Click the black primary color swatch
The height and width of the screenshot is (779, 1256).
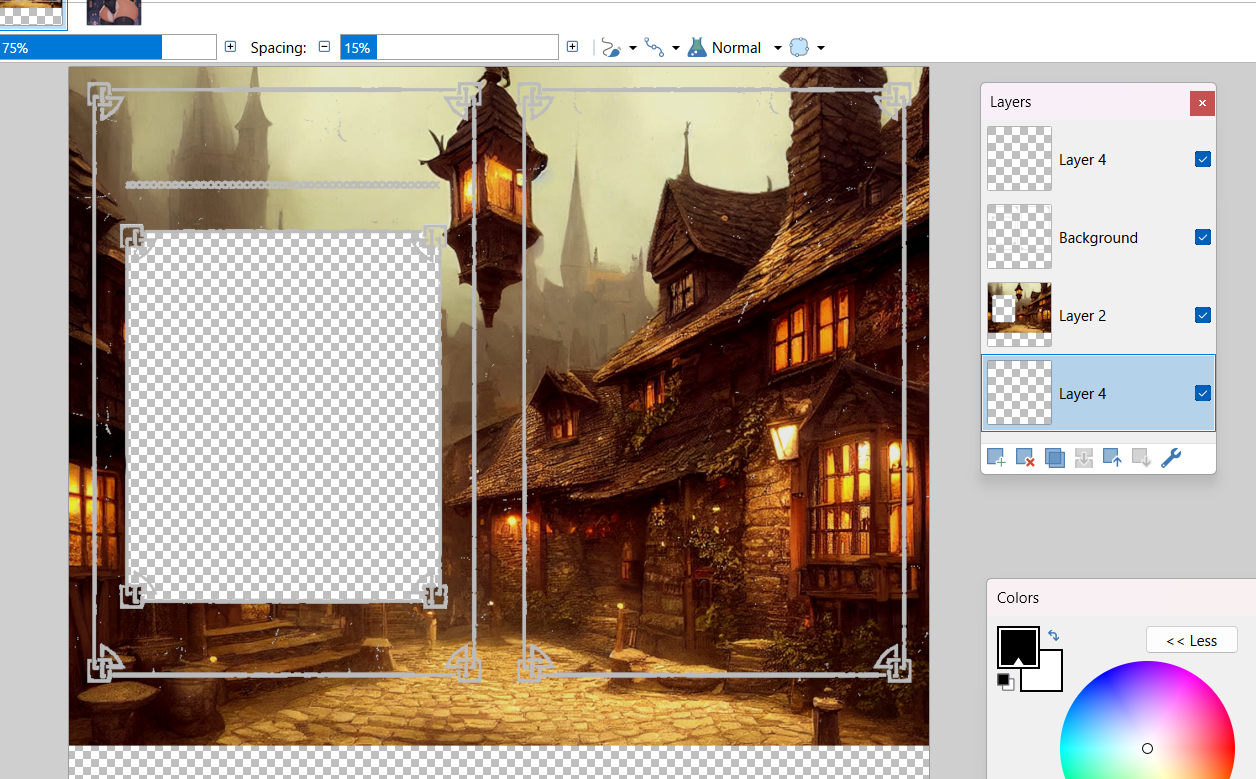(1017, 646)
